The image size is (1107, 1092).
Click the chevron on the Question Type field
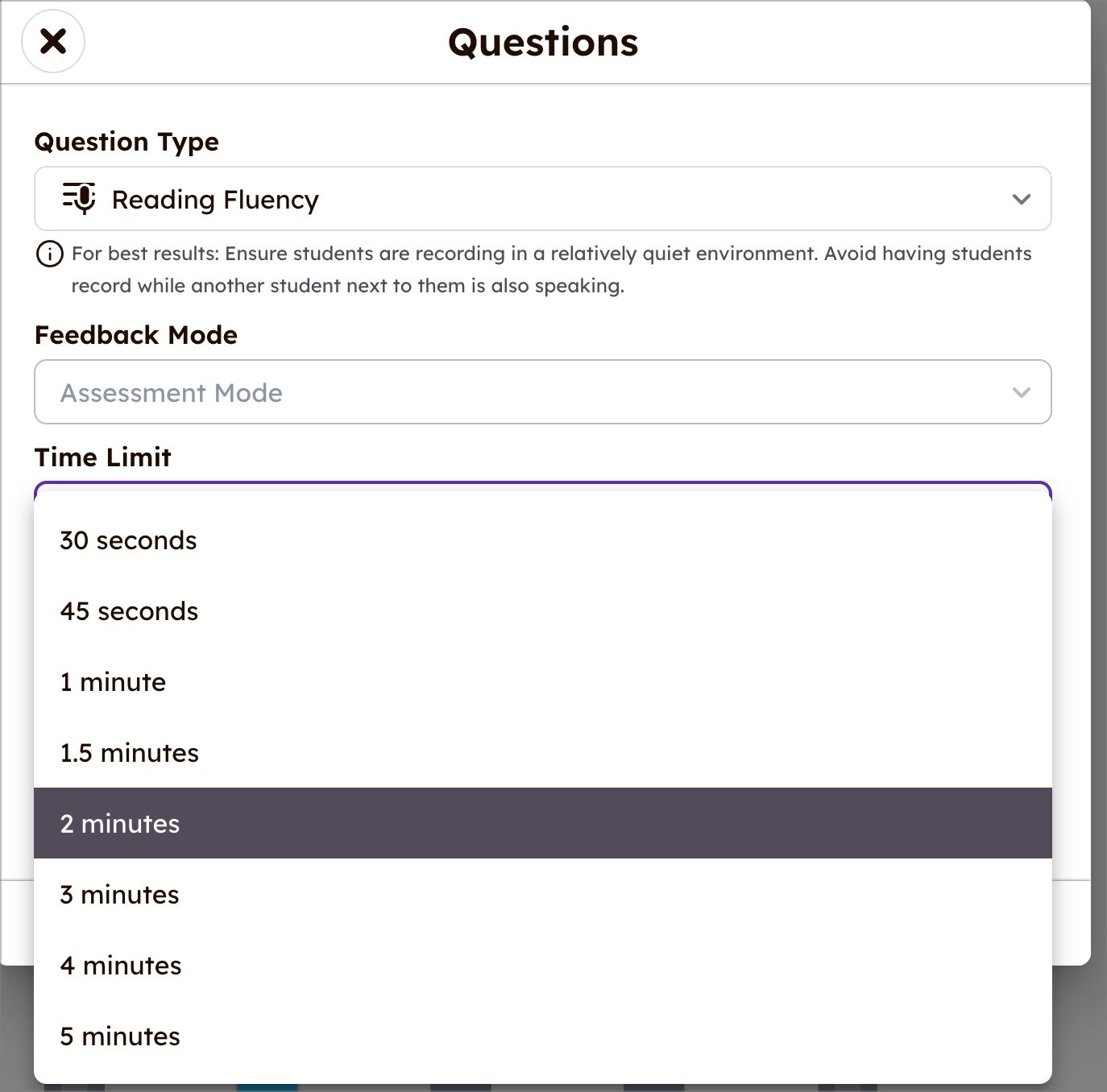point(1021,198)
